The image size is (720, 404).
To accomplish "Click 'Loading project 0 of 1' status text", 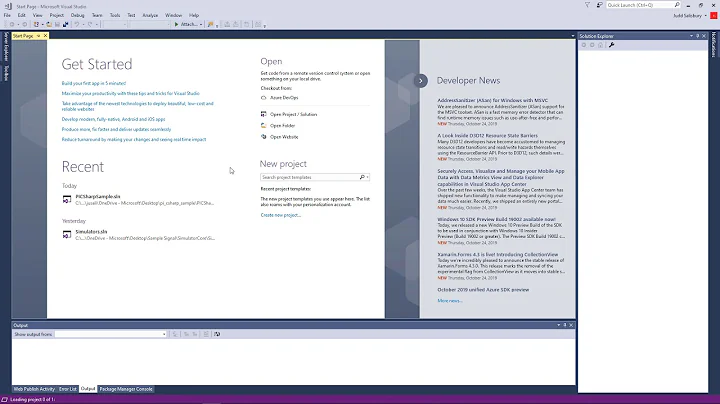I will [32, 399].
